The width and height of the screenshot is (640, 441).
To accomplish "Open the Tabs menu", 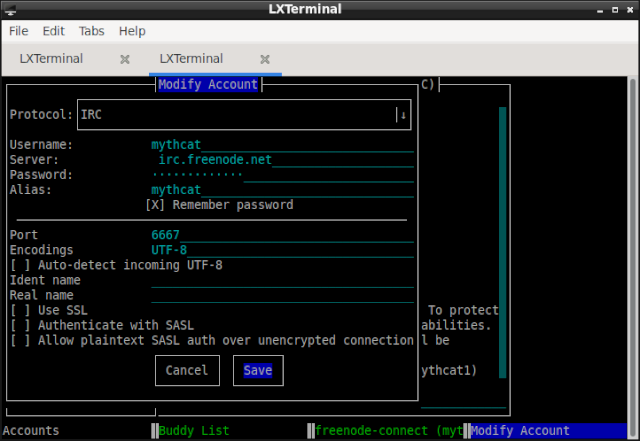I will coord(91,31).
